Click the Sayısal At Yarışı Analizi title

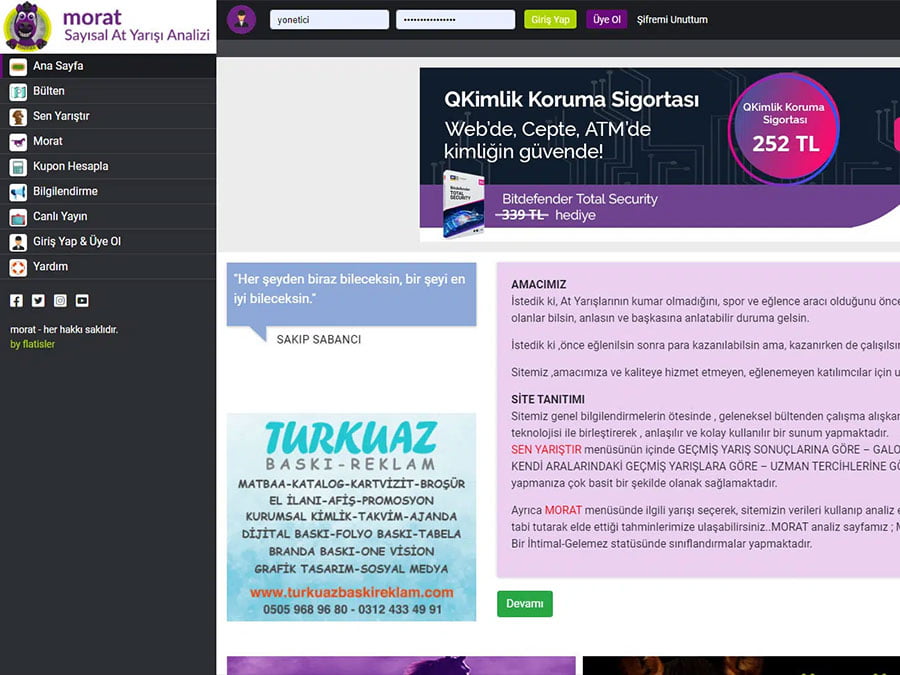click(137, 36)
